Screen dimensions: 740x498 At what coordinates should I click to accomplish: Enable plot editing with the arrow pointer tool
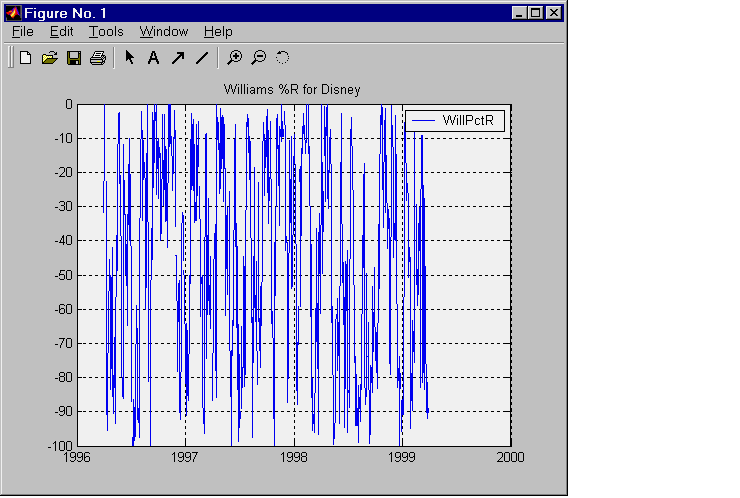pyautogui.click(x=130, y=58)
